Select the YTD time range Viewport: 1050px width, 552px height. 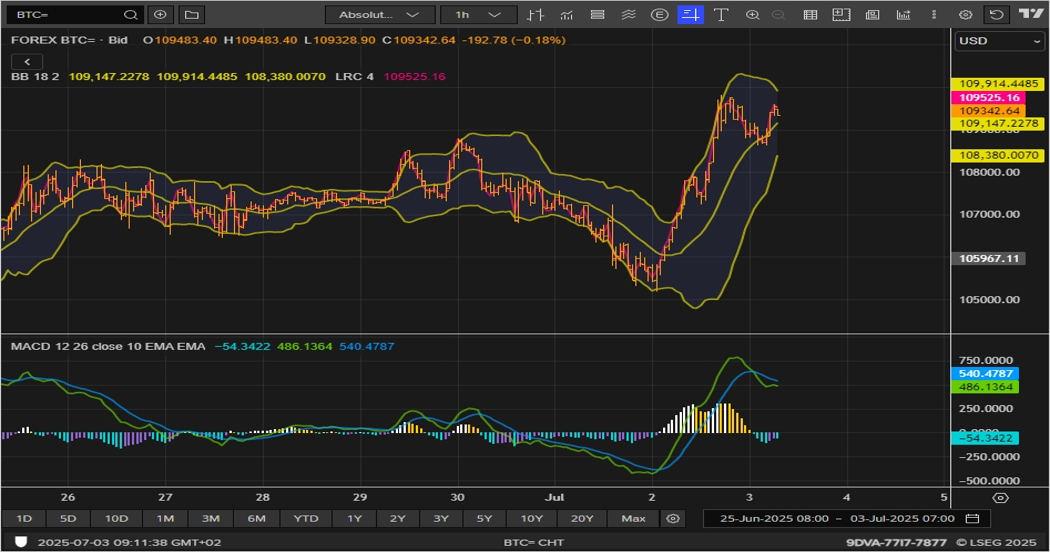click(306, 519)
